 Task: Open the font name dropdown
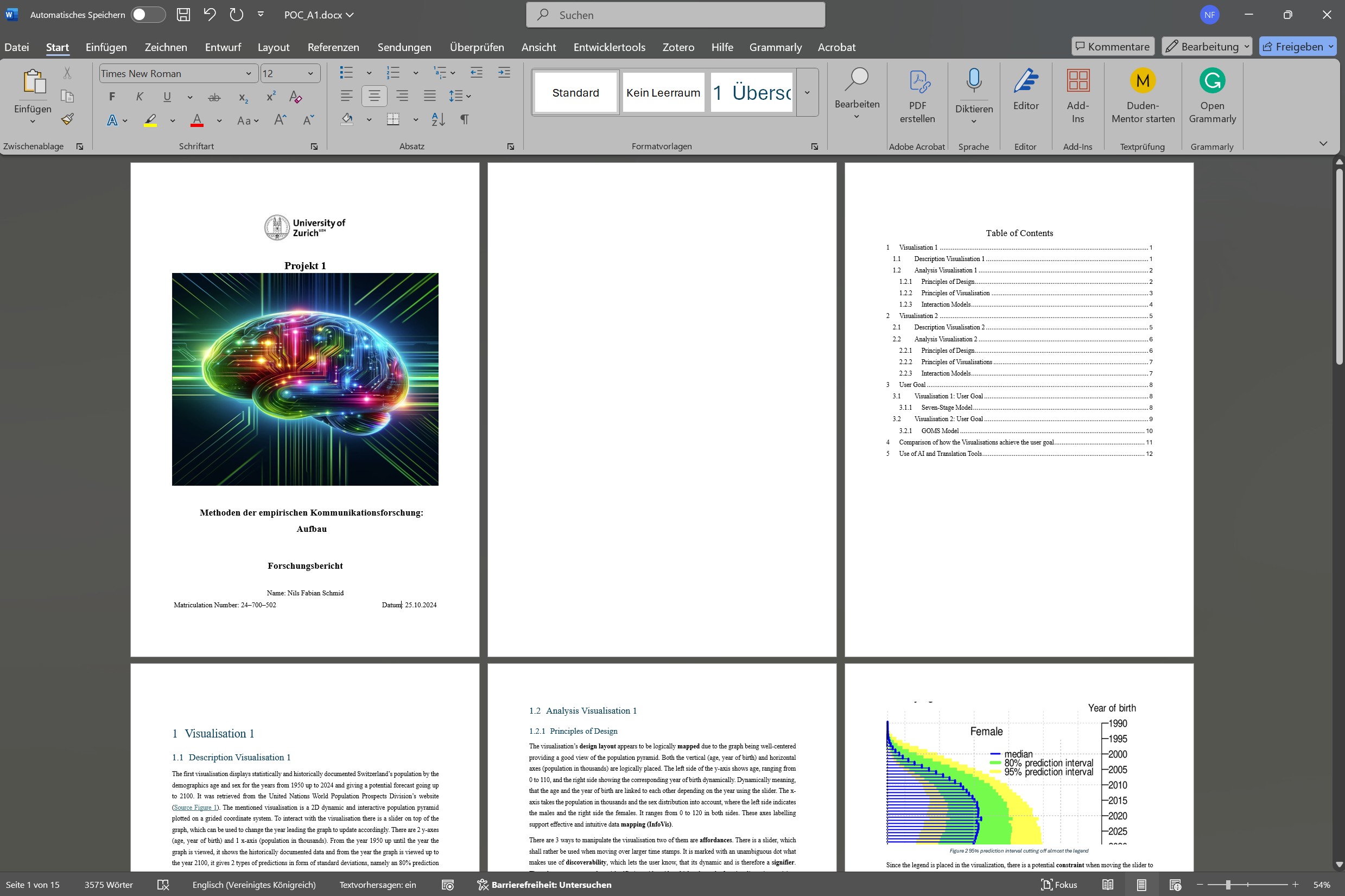[x=249, y=74]
